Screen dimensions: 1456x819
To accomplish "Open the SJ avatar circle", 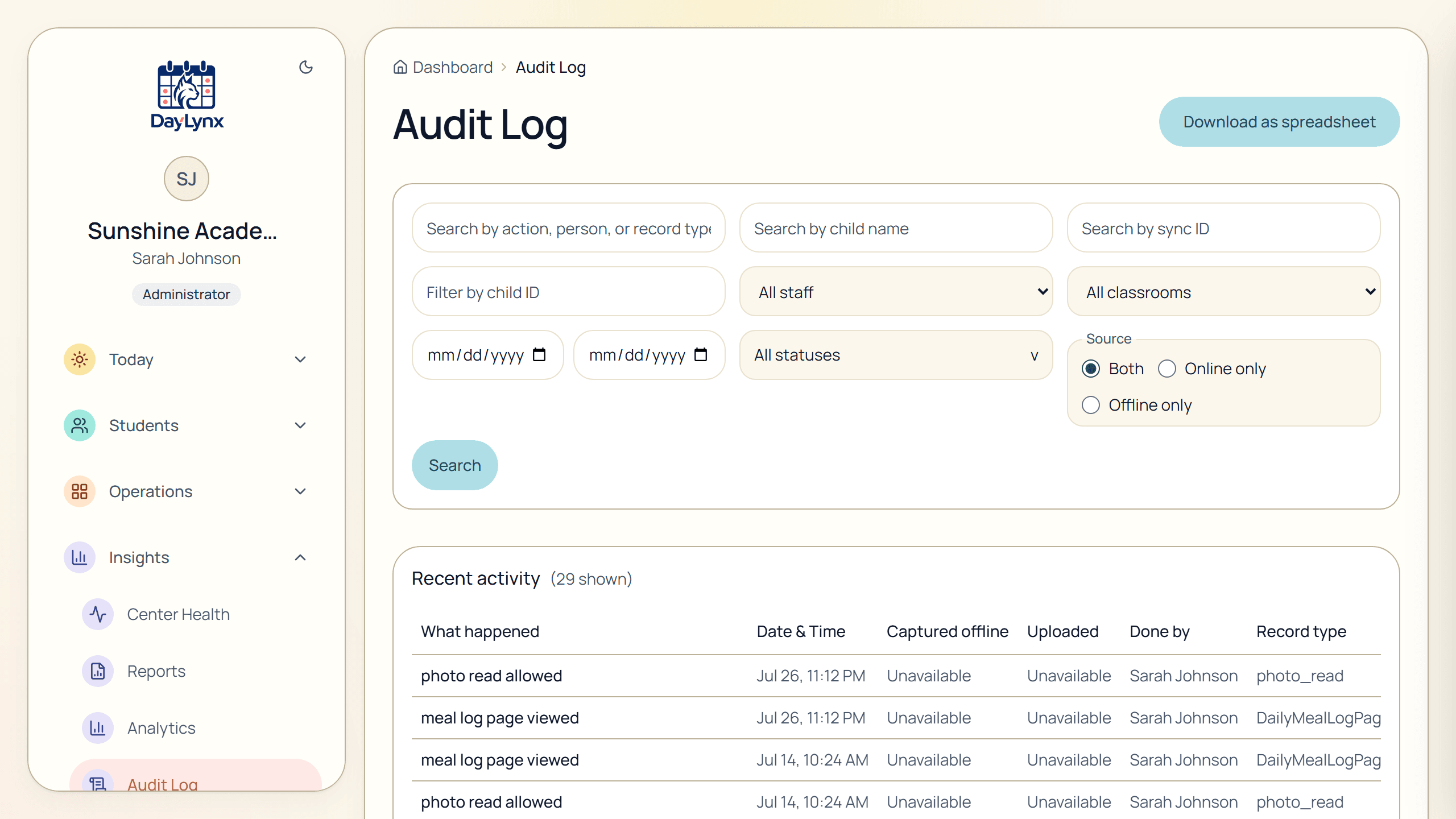I will (187, 179).
